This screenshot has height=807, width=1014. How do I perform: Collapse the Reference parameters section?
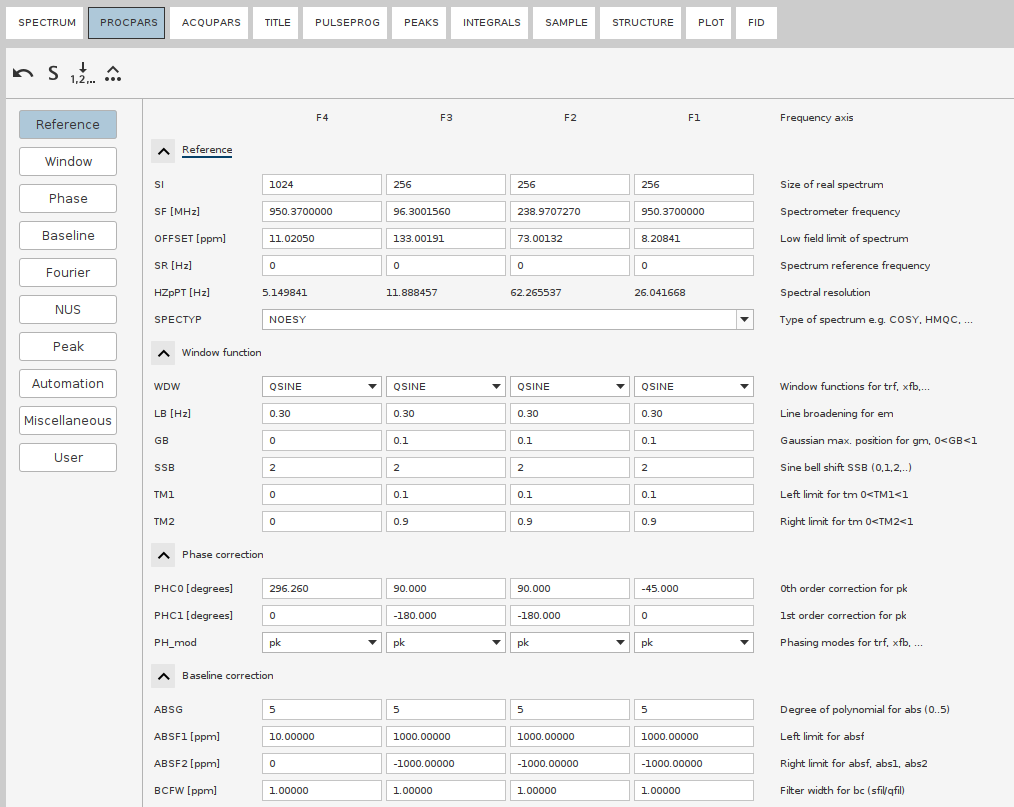pos(163,150)
